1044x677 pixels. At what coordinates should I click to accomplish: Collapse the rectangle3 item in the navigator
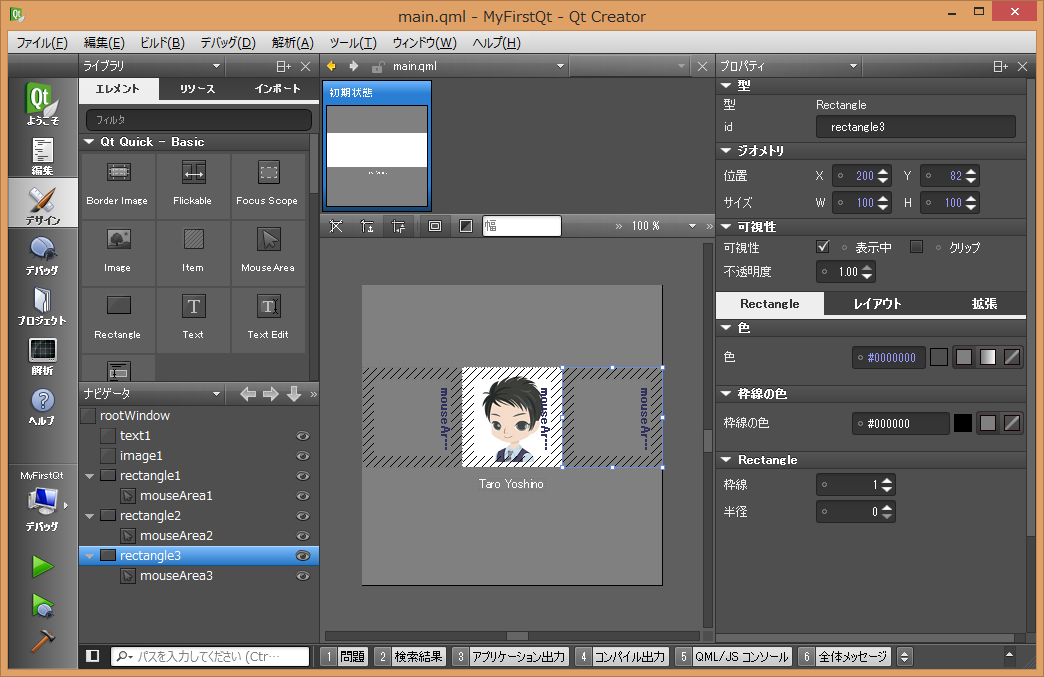coord(90,555)
